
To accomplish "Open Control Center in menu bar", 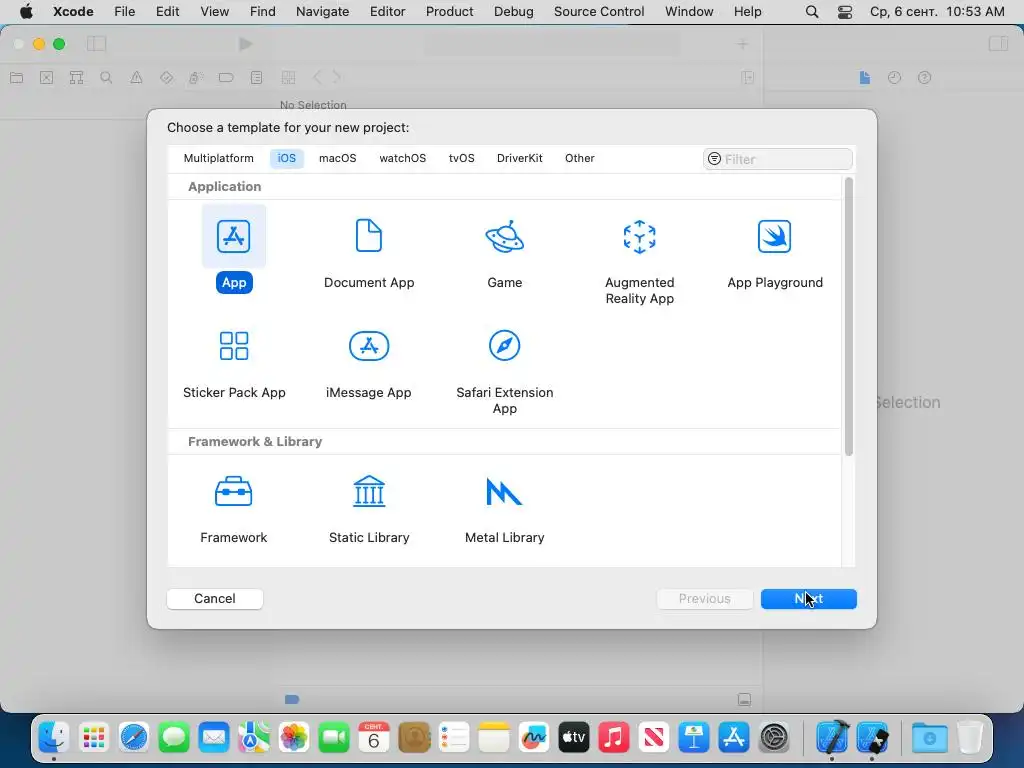I will [845, 12].
